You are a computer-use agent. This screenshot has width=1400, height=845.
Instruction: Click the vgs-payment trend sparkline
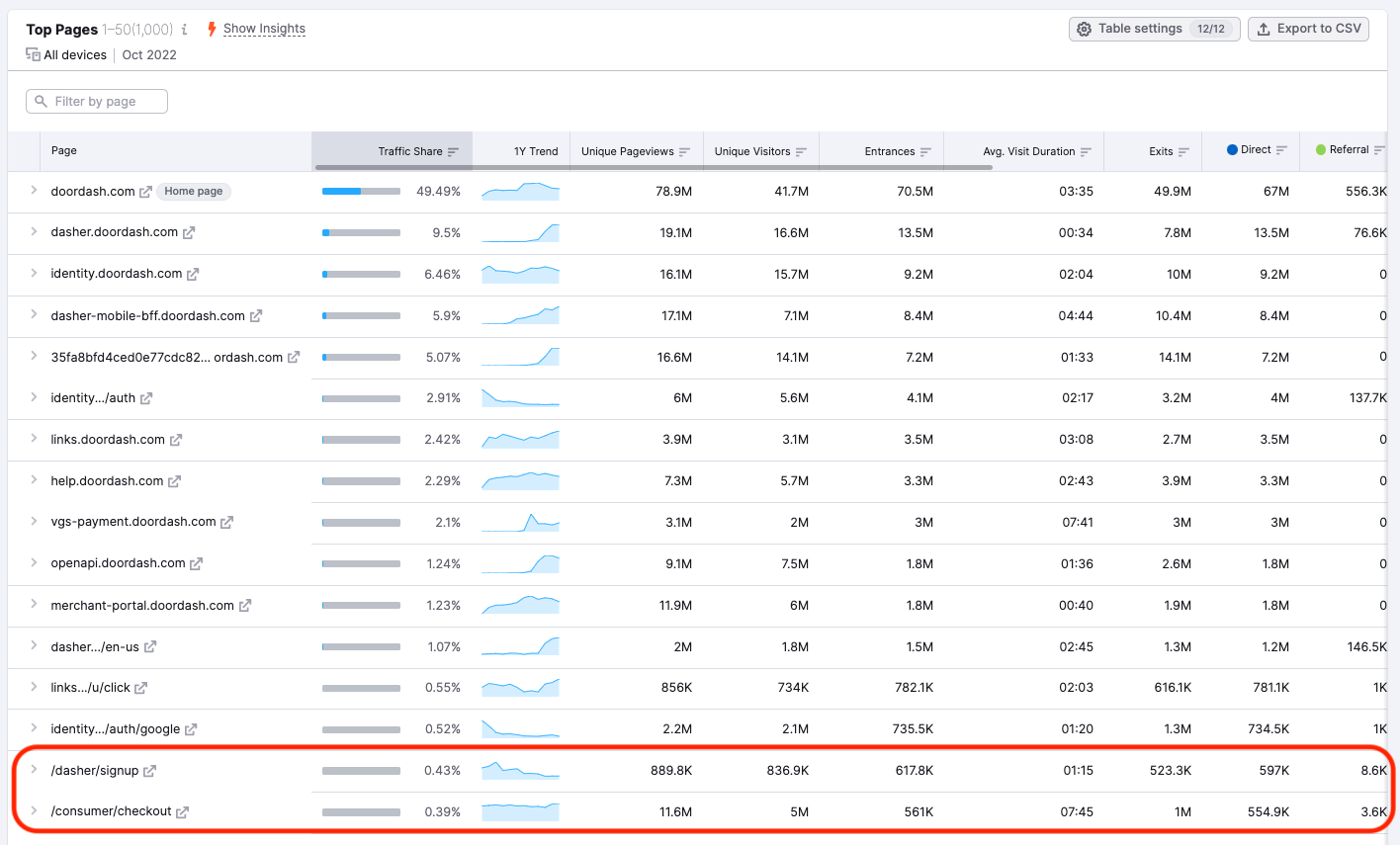tap(520, 522)
